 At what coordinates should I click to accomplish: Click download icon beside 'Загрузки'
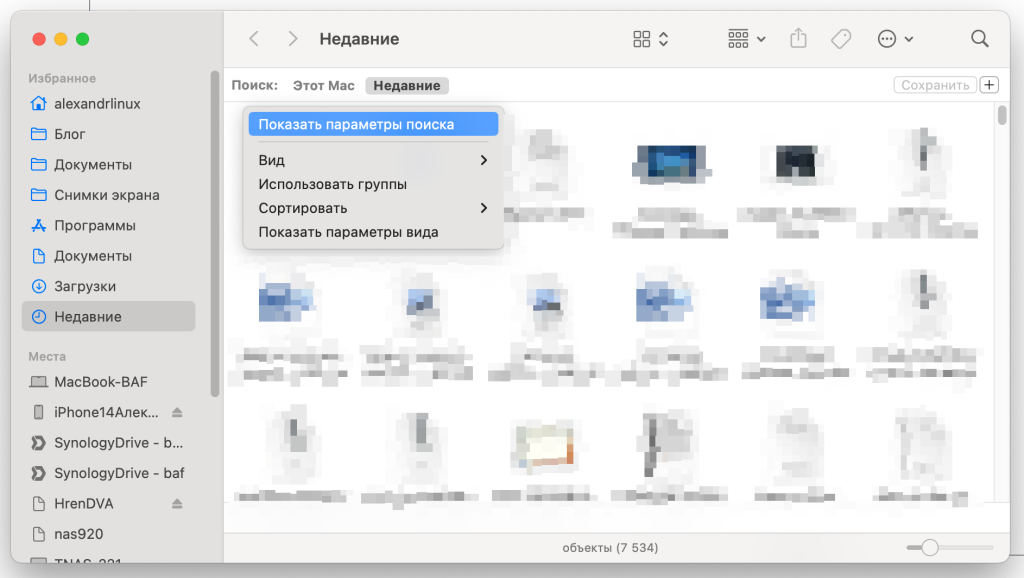coord(39,286)
